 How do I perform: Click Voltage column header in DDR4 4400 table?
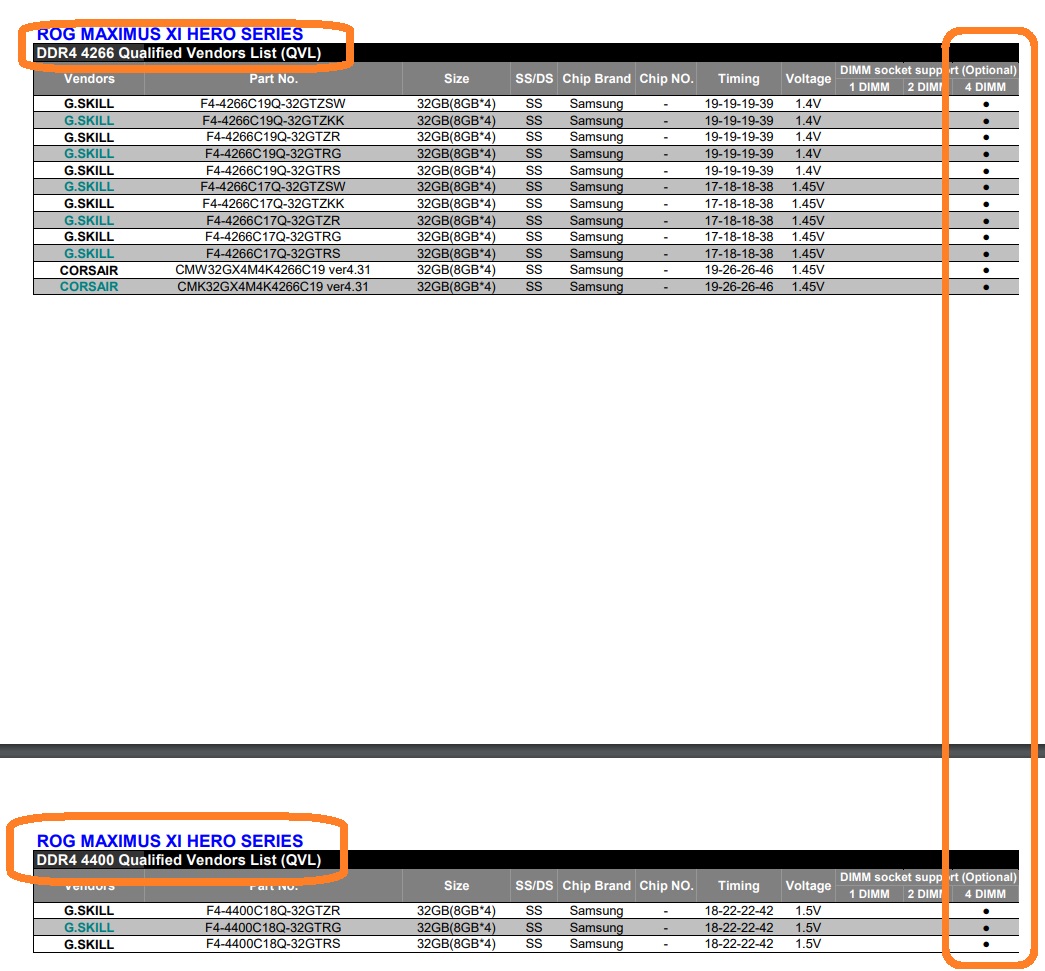pyautogui.click(x=808, y=886)
